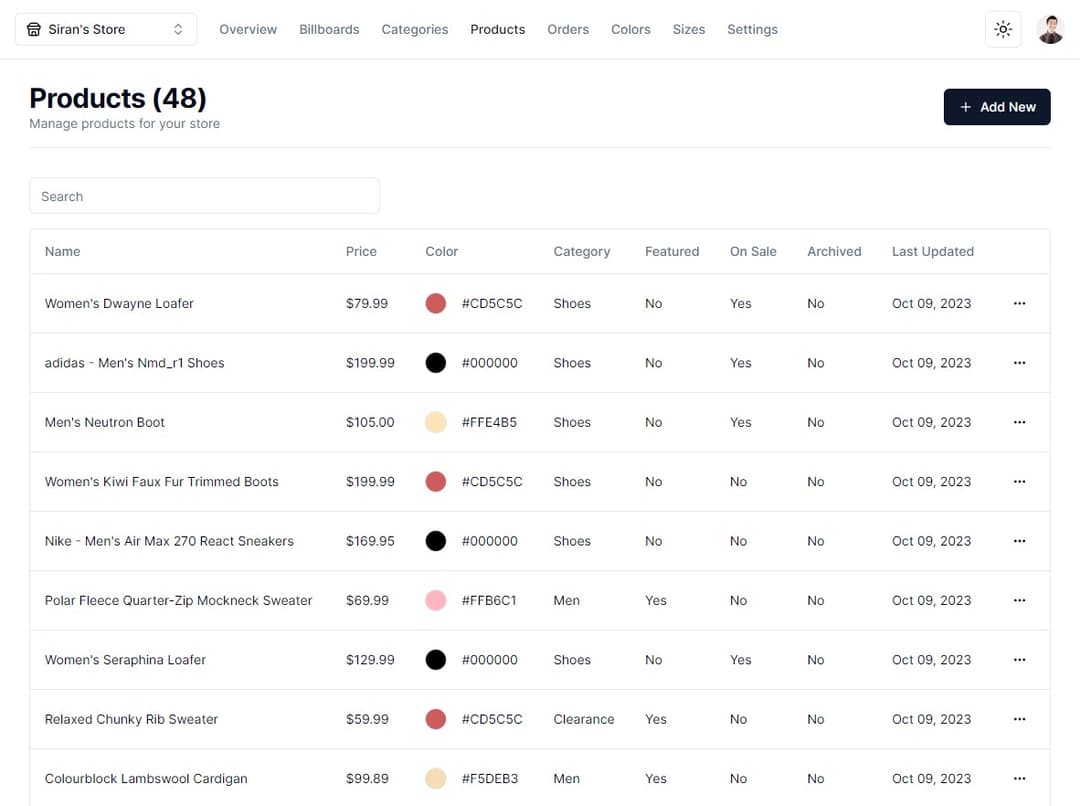Click the Products (48) heading

[x=118, y=99]
